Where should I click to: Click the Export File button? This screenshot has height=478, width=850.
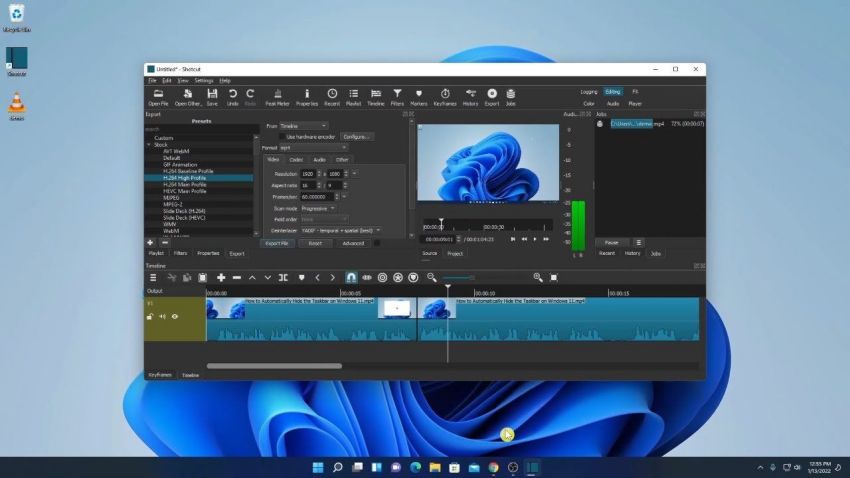click(x=276, y=243)
